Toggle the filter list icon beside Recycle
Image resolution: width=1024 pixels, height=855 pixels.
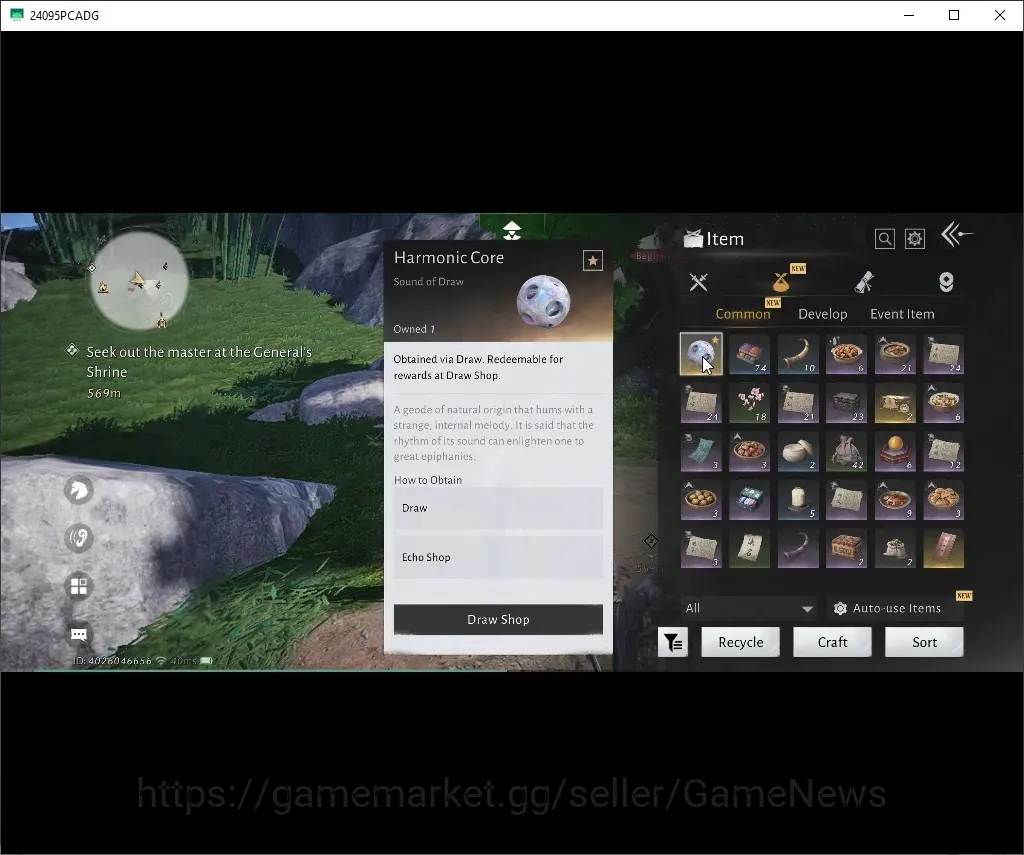tap(673, 643)
